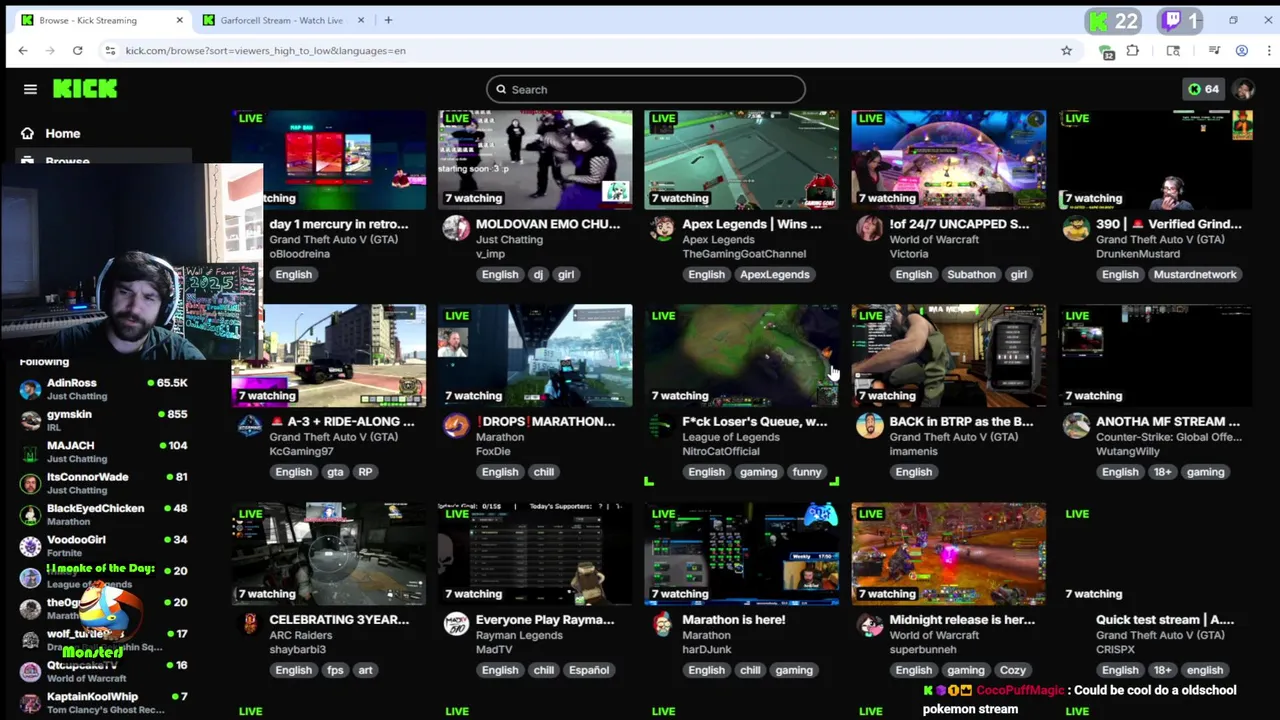
Task: Switch to Garforcell Stream browser tab
Action: click(282, 20)
